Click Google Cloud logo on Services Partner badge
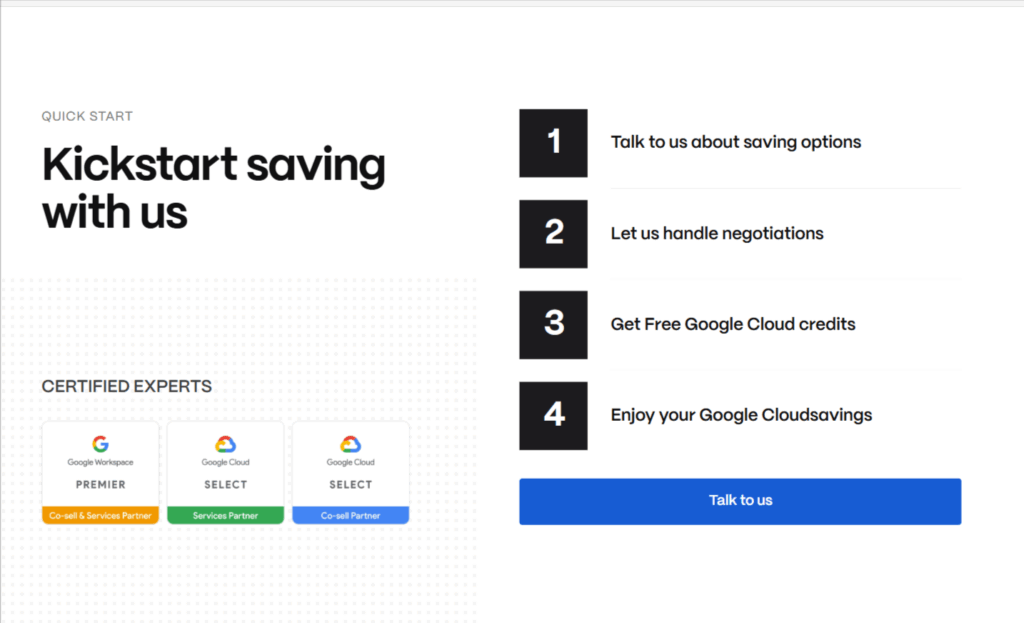 225,444
